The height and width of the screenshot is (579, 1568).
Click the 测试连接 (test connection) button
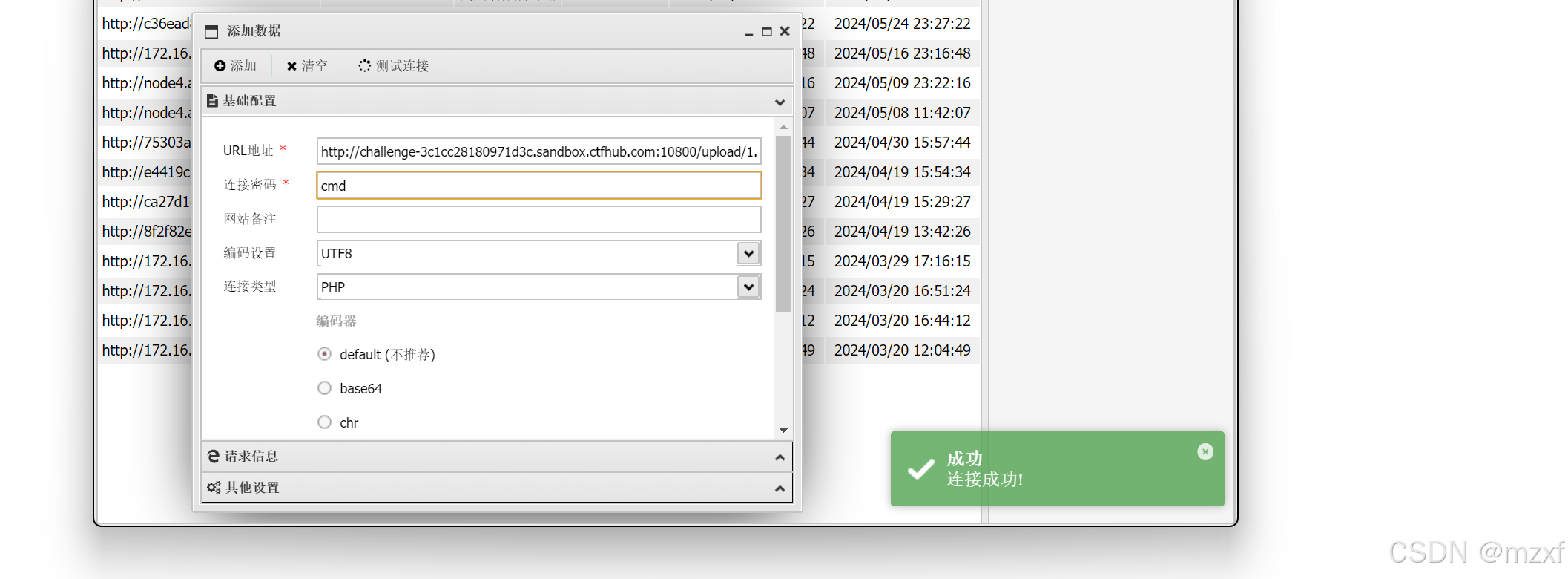click(x=394, y=66)
